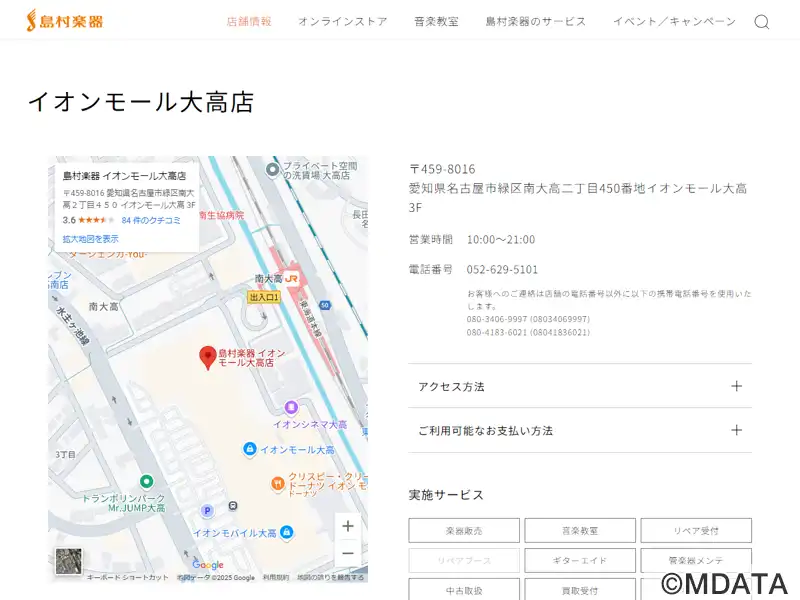Image resolution: width=800 pixels, height=600 pixels.
Task: Click the リペア受付 service button
Action: [x=696, y=531]
